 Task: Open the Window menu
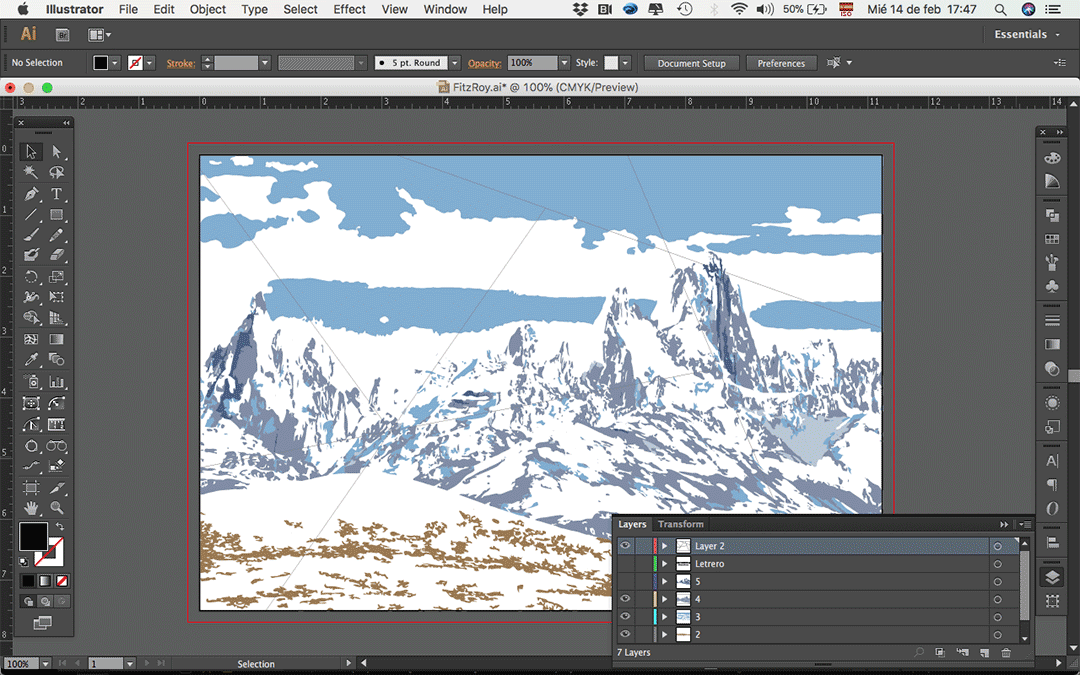[x=445, y=9]
